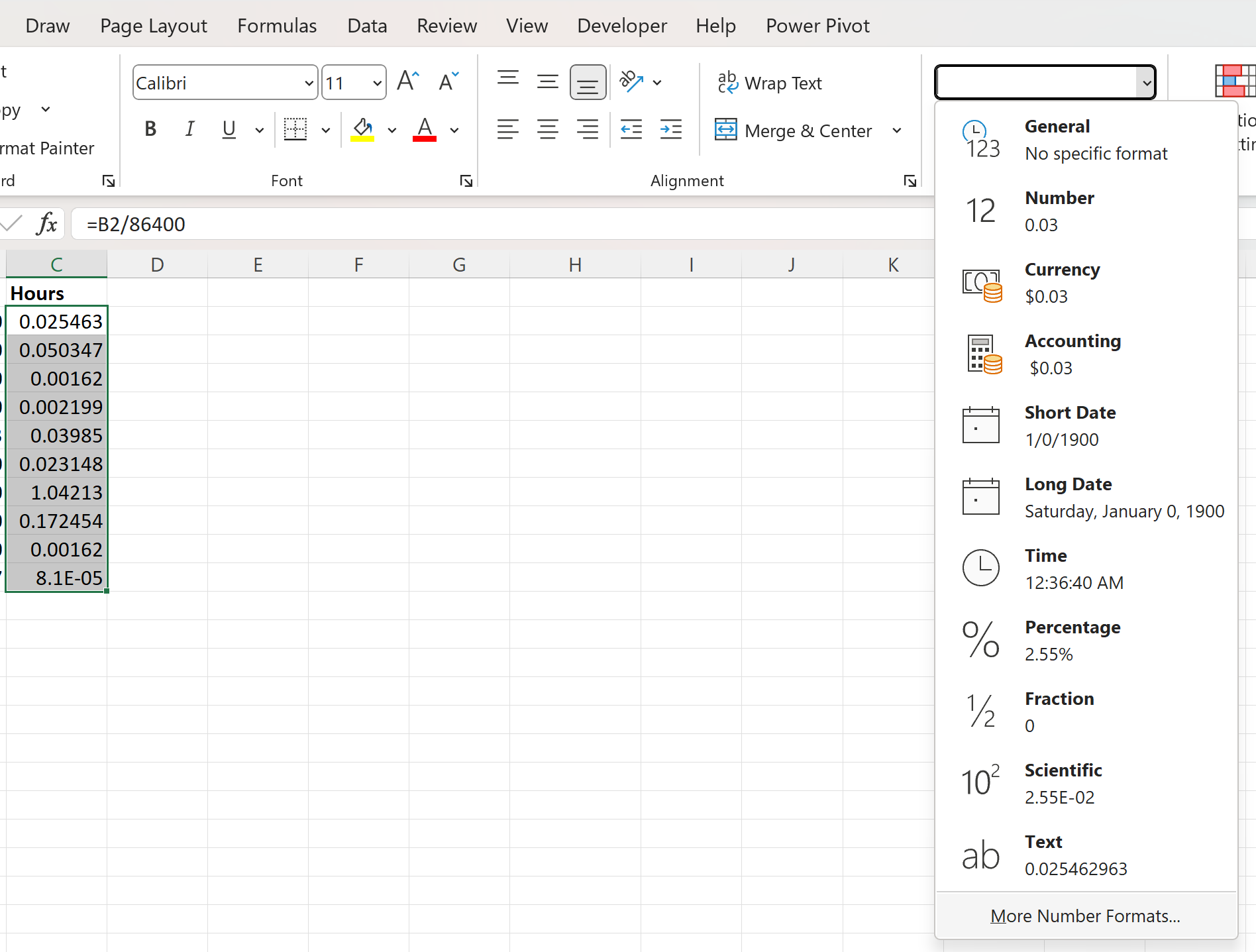Apply Wrap Text to selection
Image resolution: width=1256 pixels, height=952 pixels.
pyautogui.click(x=782, y=82)
